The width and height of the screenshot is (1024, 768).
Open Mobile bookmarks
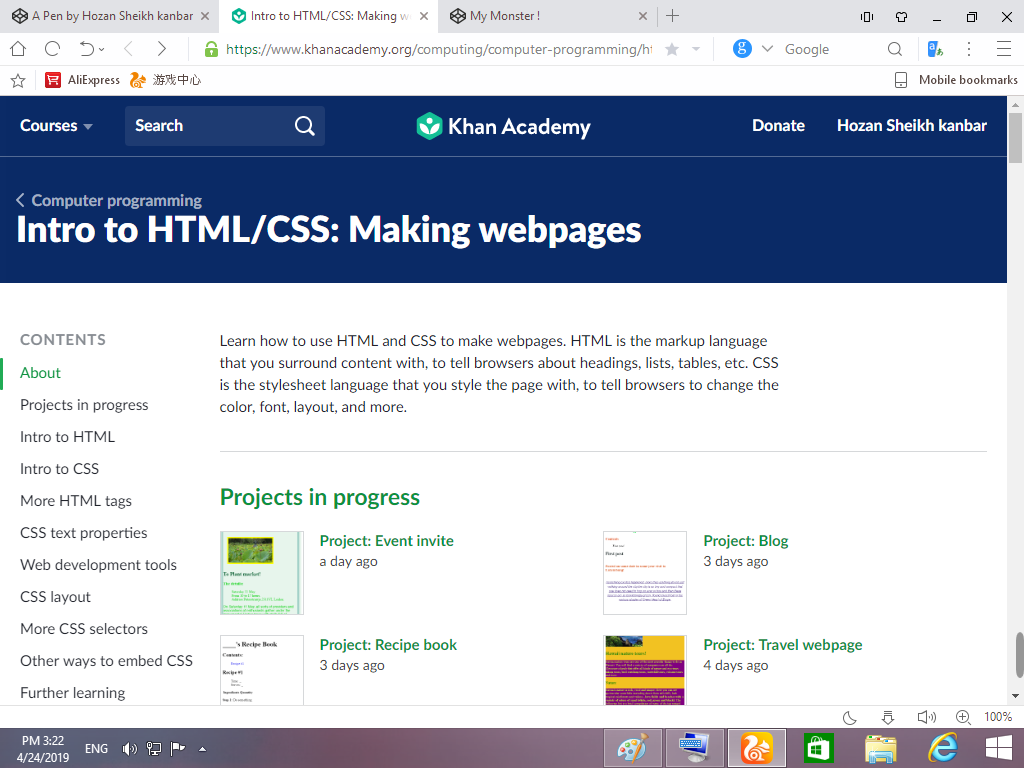click(x=955, y=80)
